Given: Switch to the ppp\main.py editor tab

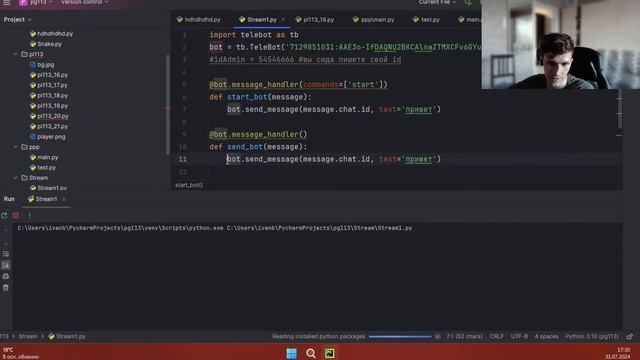Looking at the screenshot, I should click(374, 20).
